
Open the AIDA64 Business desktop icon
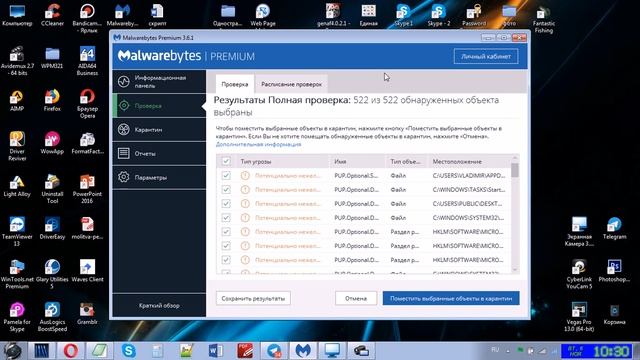(x=87, y=61)
